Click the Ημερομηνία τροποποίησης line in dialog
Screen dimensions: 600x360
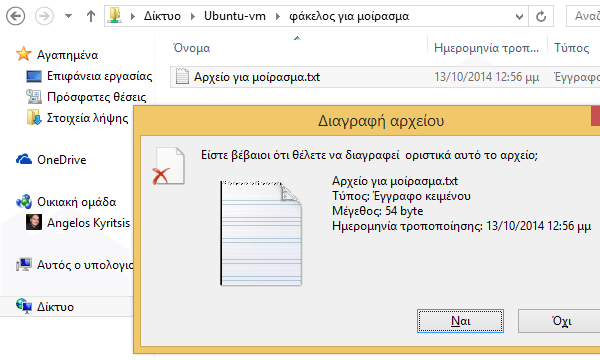(461, 226)
